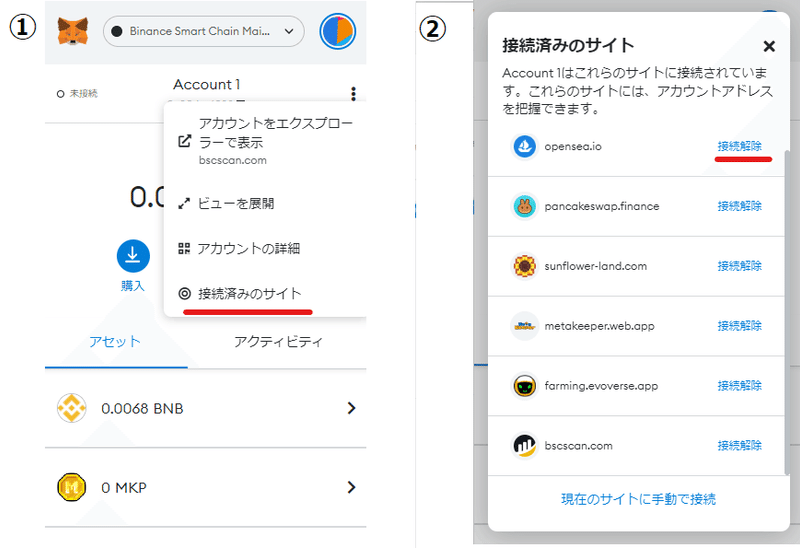Screen dimensions: 800x548
Task: Click the Account 1 name
Action: point(207,84)
